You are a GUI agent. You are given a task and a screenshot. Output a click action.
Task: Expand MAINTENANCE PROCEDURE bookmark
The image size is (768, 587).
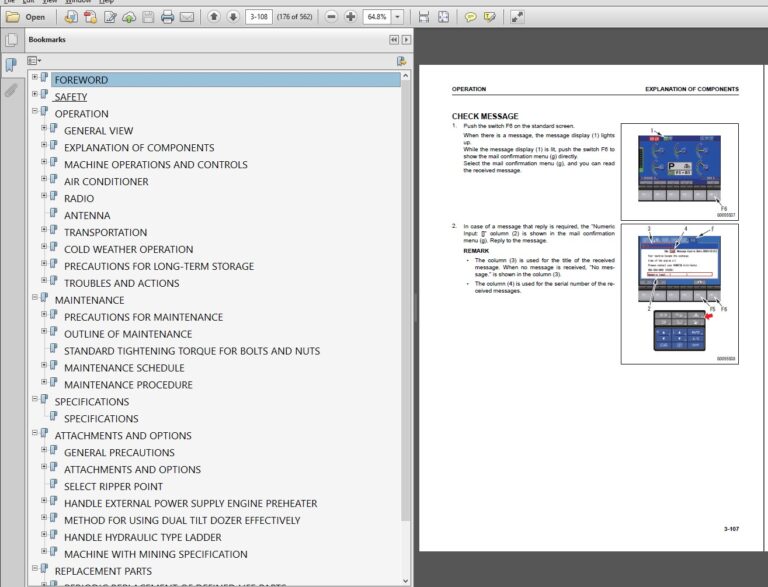coord(44,382)
